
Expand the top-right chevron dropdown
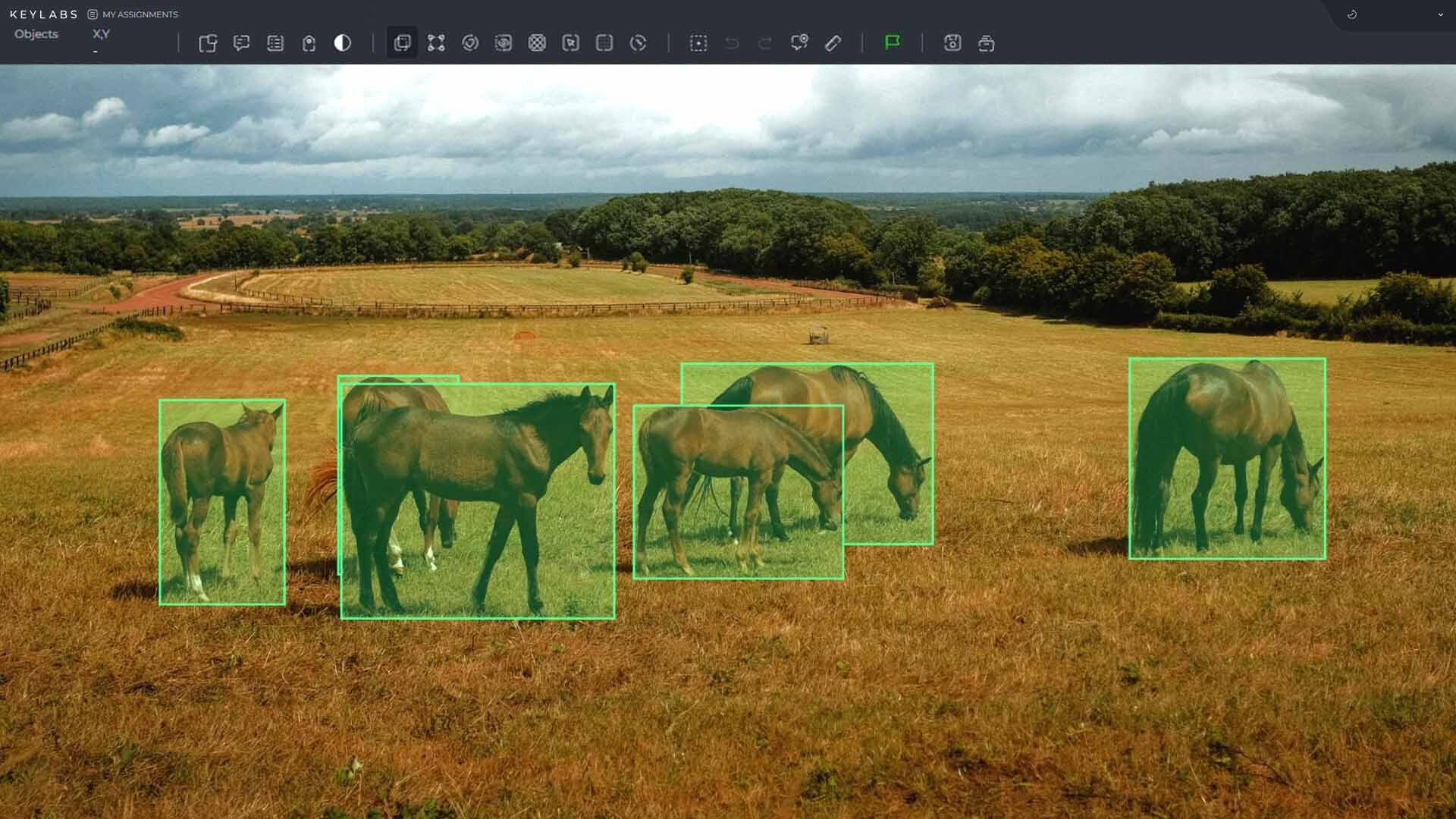pos(1440,14)
